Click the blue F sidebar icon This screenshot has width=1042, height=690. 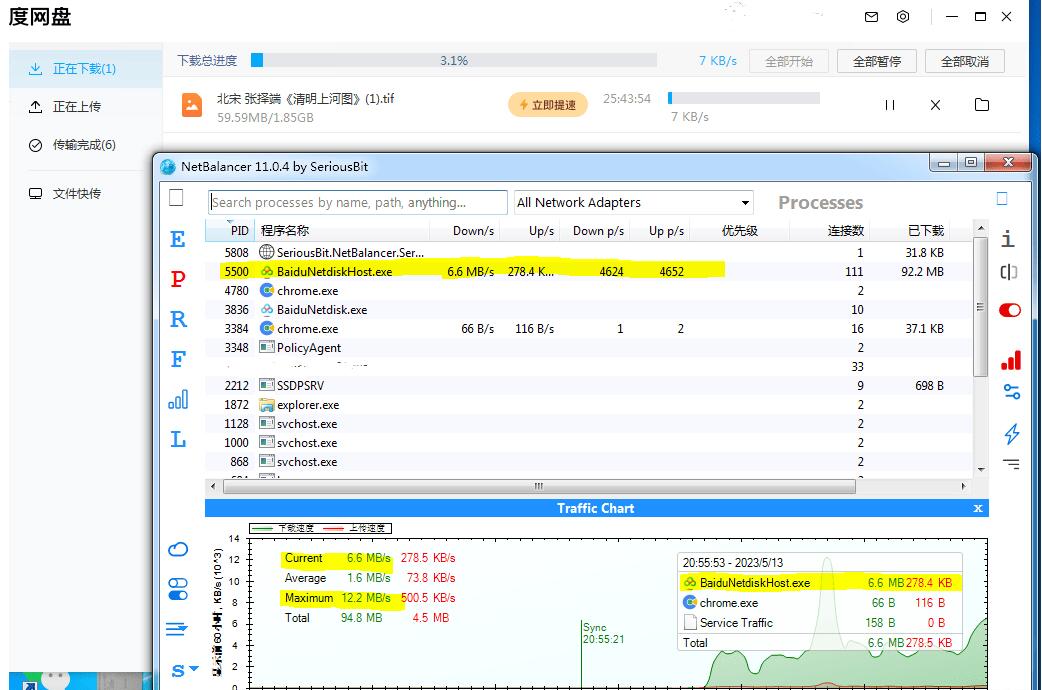tap(177, 359)
